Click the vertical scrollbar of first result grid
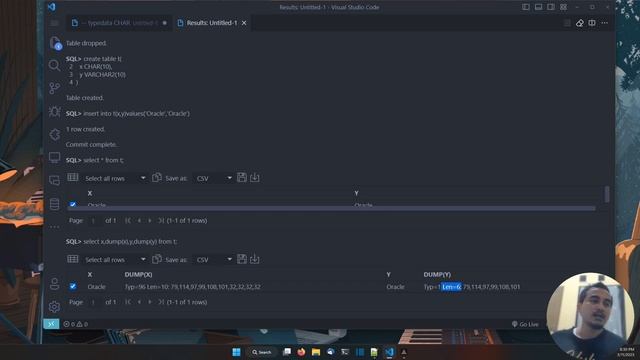Image resolution: width=640 pixels, height=360 pixels. click(x=607, y=194)
